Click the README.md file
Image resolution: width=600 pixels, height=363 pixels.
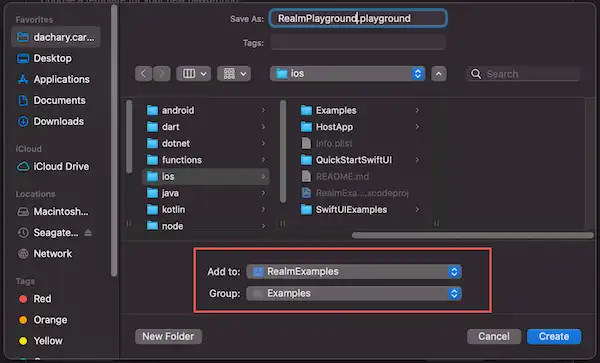[360, 176]
